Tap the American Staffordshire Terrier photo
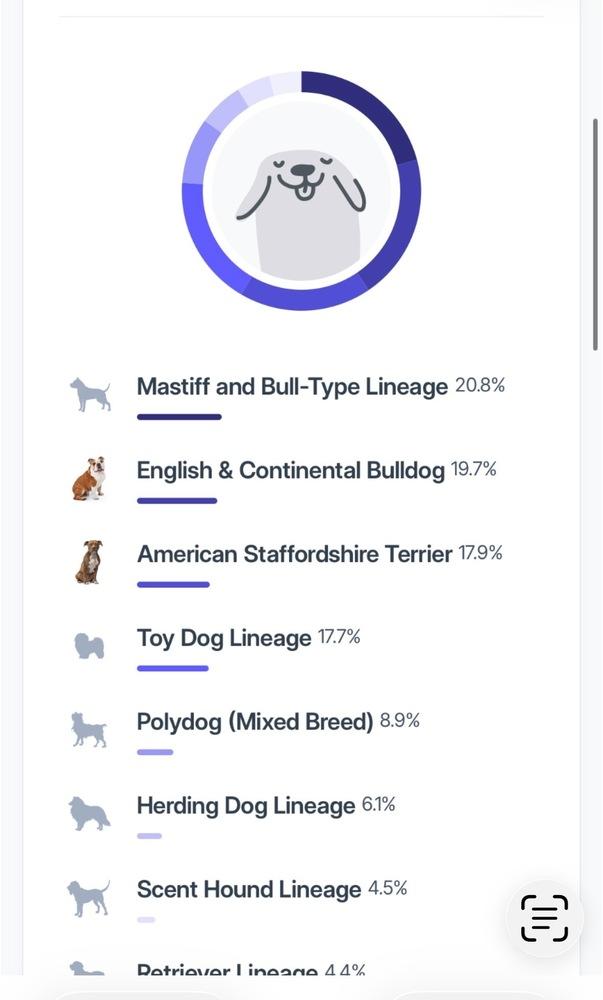The height and width of the screenshot is (1000, 603). pyautogui.click(x=89, y=562)
